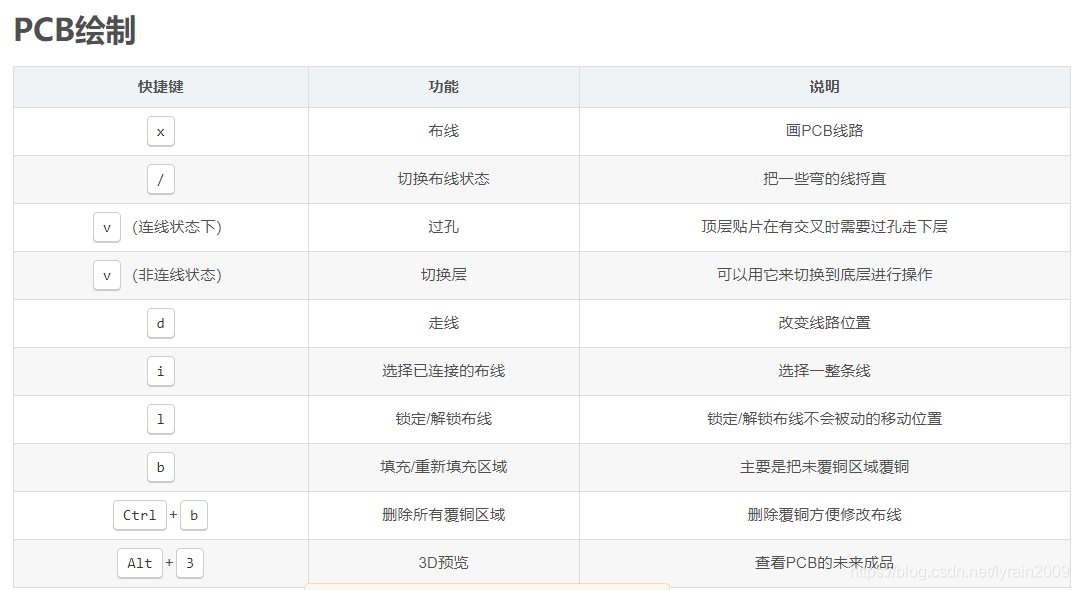Click the '锁定/解锁布线不会被动的移动位置' description
1079x590 pixels.
click(824, 419)
